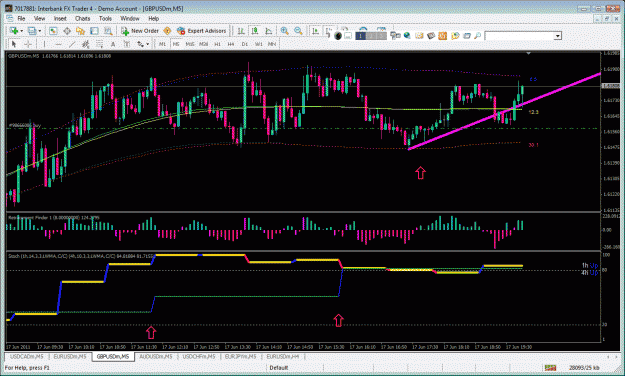Select the Trendline drawing tool

click(x=72, y=44)
